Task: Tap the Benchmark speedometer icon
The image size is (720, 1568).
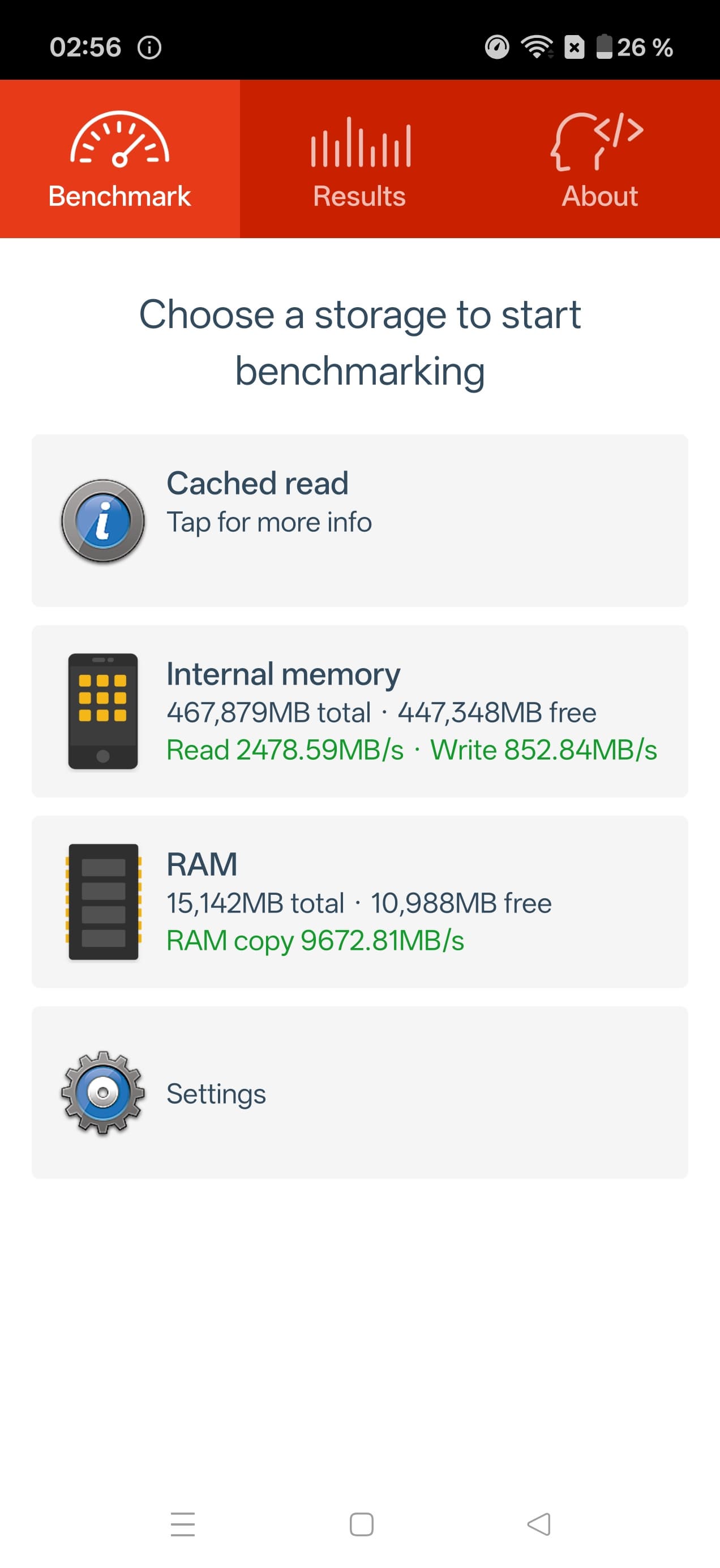Action: click(119, 139)
